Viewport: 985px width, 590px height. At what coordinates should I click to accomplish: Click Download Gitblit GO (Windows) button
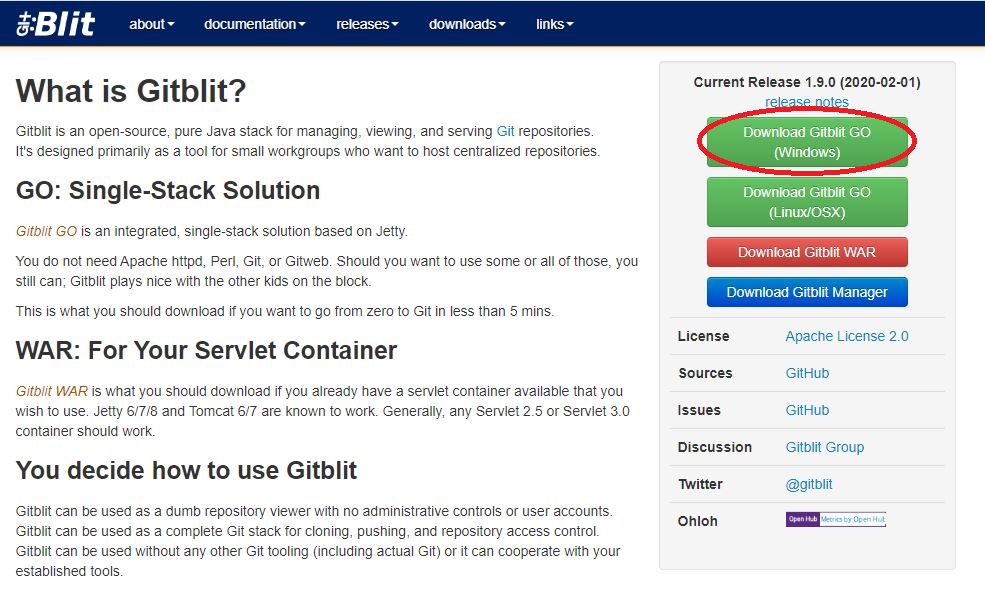tap(806, 143)
